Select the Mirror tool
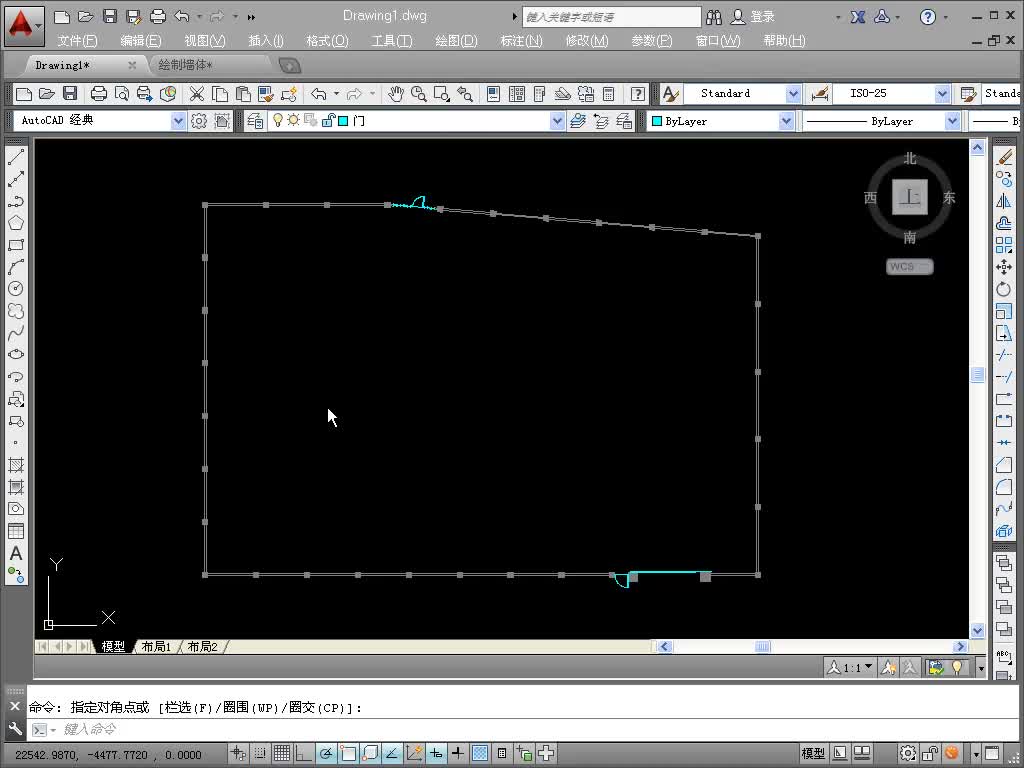 coord(1004,200)
